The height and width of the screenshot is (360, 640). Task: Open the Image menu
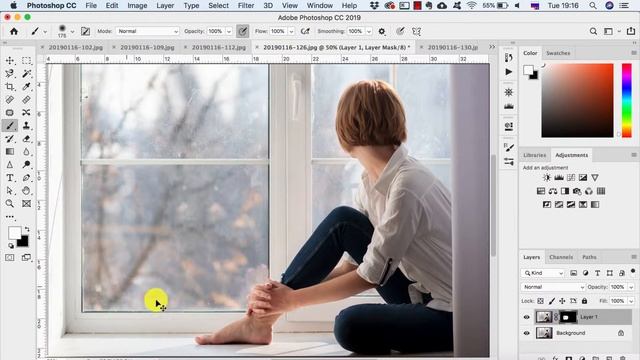[x=137, y=6]
